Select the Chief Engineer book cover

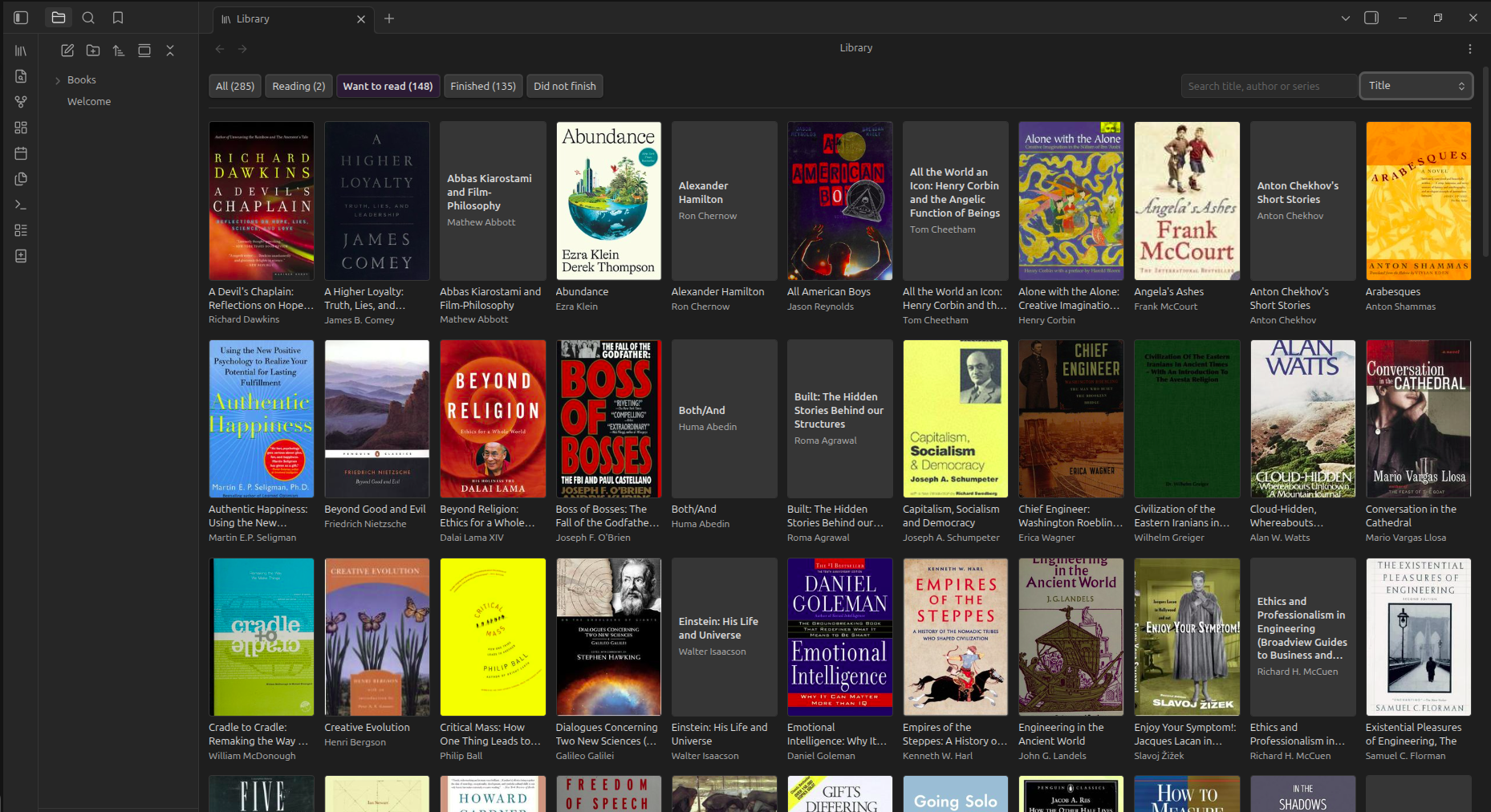(1071, 419)
